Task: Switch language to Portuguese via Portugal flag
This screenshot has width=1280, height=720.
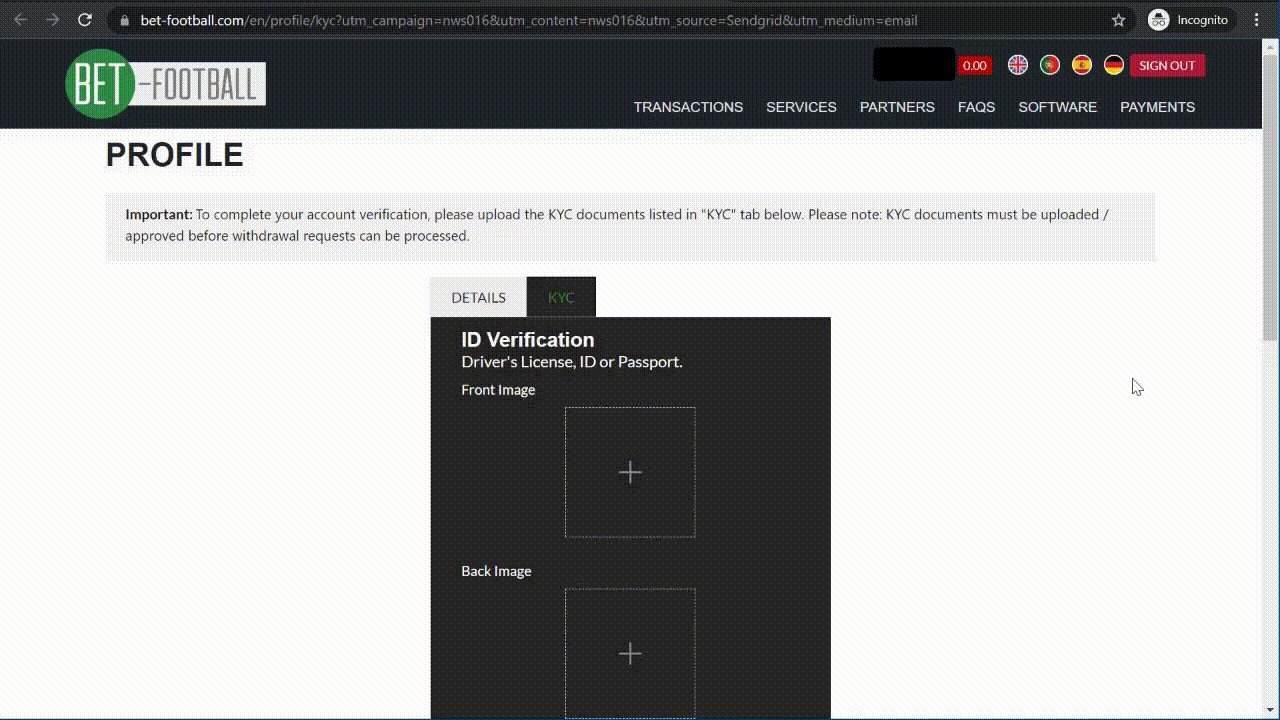Action: [1050, 65]
